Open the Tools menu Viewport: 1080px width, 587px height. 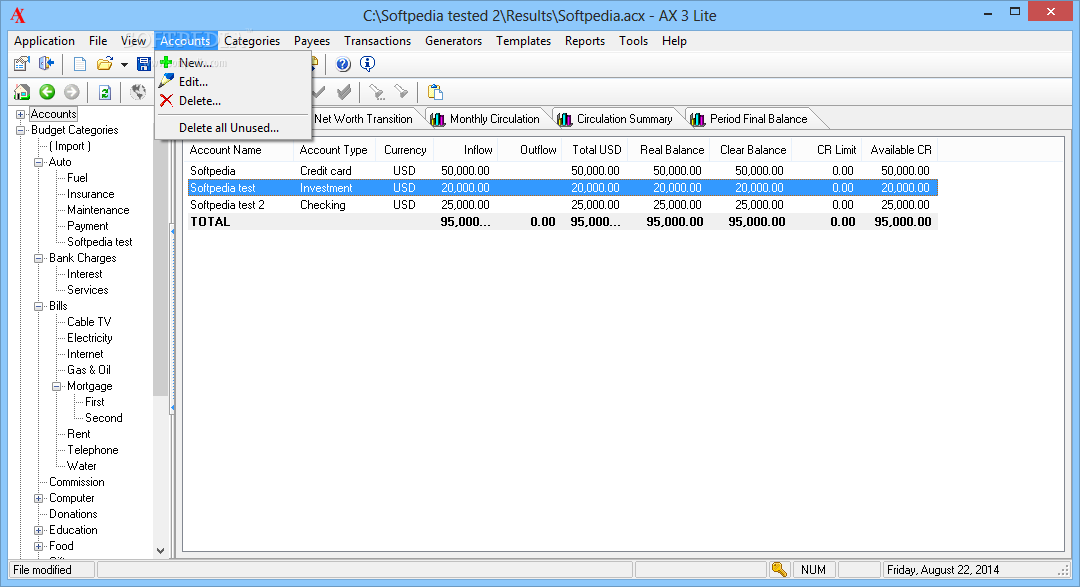point(634,41)
